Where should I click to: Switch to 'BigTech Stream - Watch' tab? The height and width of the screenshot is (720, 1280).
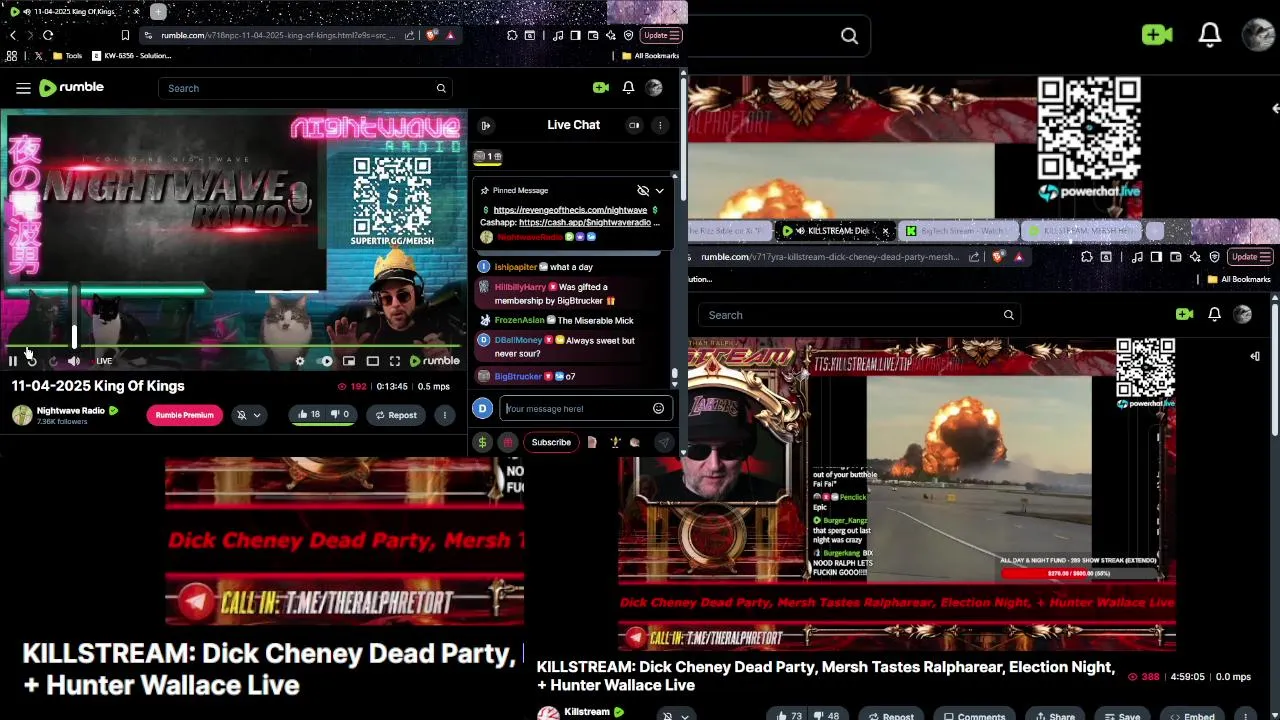(x=957, y=231)
